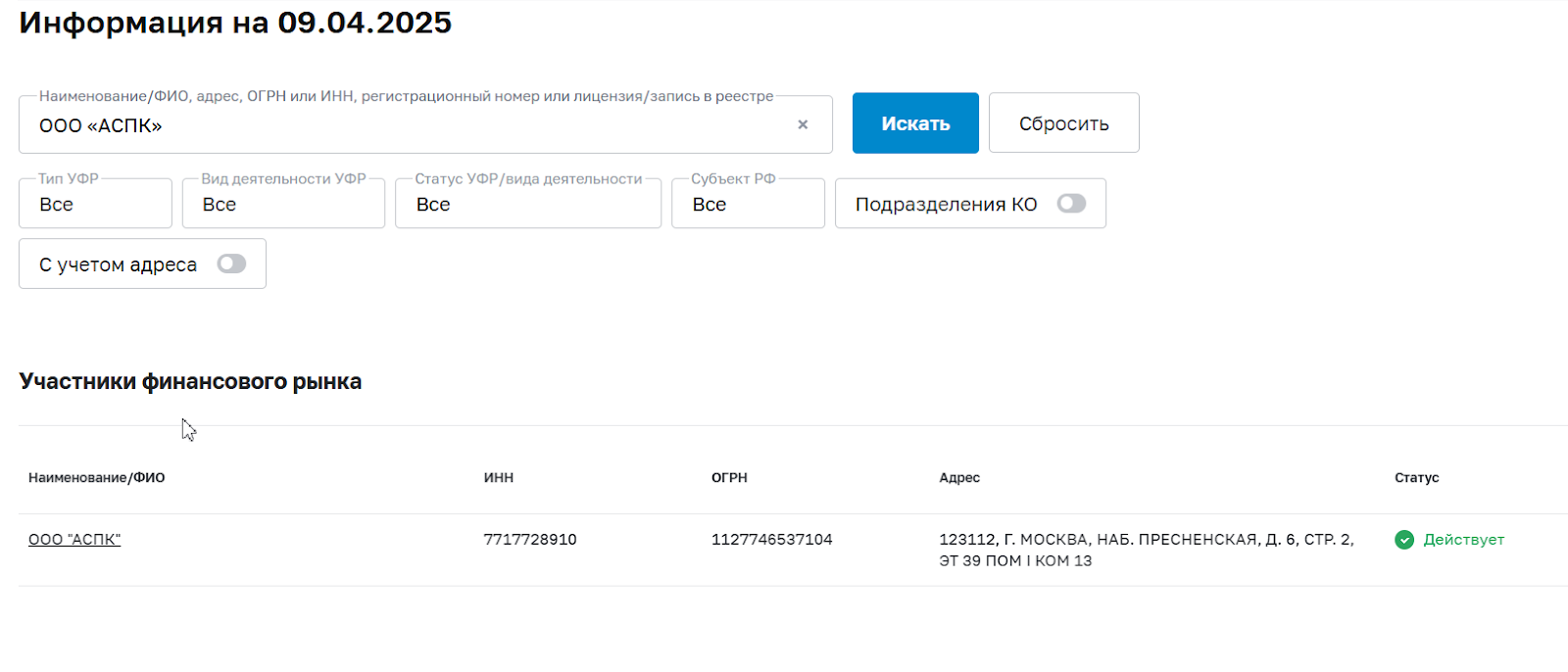Click the ИНН column header
1568x672 pixels.
tap(499, 478)
